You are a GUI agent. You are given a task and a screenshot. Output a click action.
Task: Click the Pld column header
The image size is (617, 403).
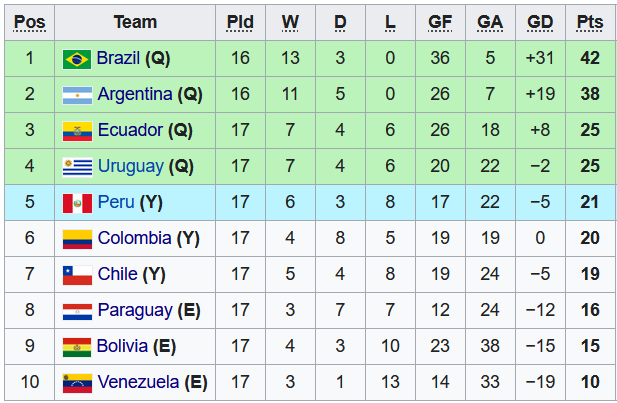pyautogui.click(x=240, y=22)
